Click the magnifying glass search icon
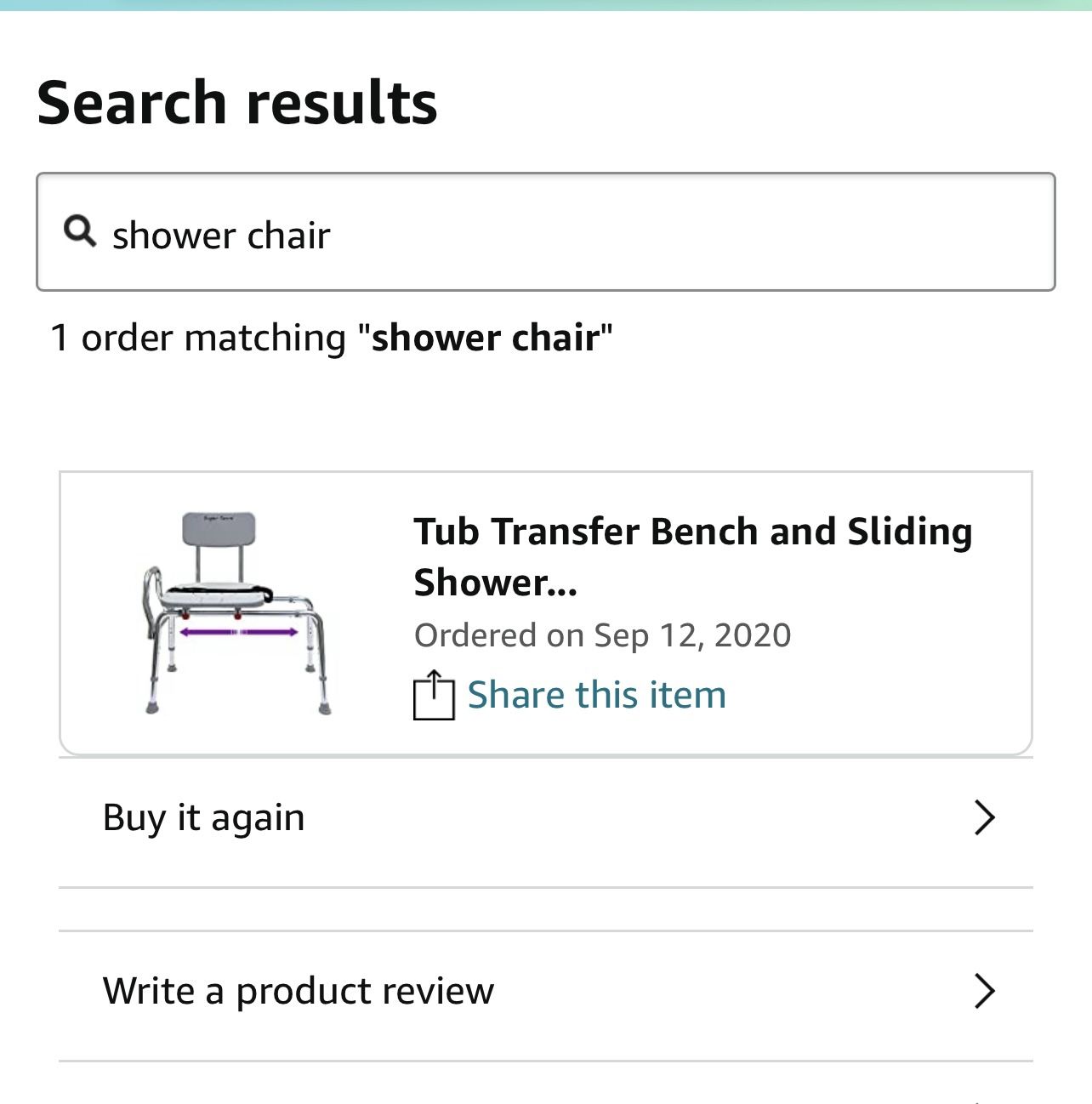Viewport: 1092px width, 1104px height. 80,230
